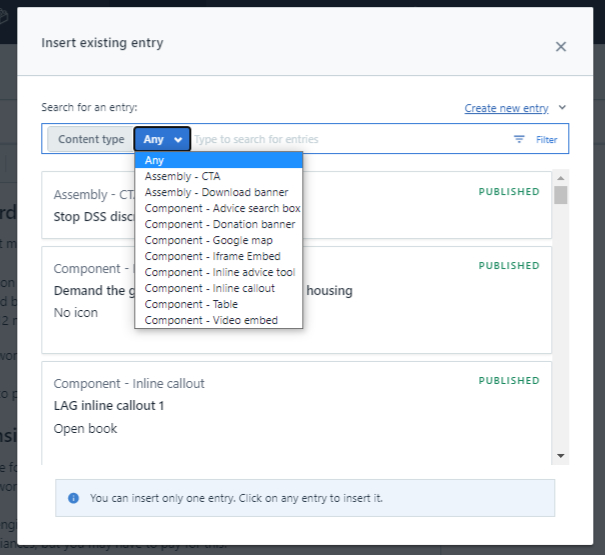The height and width of the screenshot is (555, 605).
Task: Expand chevron next to Create new entry
Action: [x=562, y=107]
